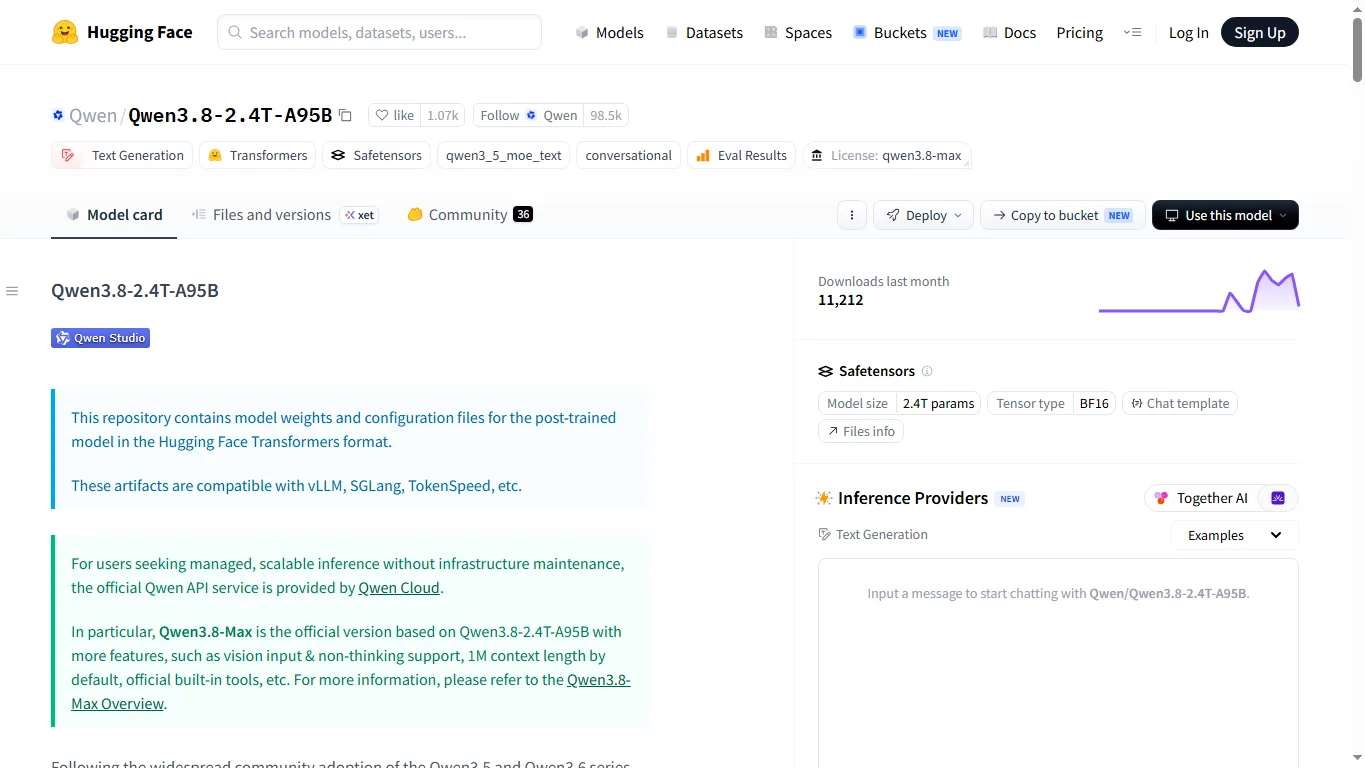Open the Chat template viewer
Viewport: 1365px width, 768px height.
point(1180,403)
